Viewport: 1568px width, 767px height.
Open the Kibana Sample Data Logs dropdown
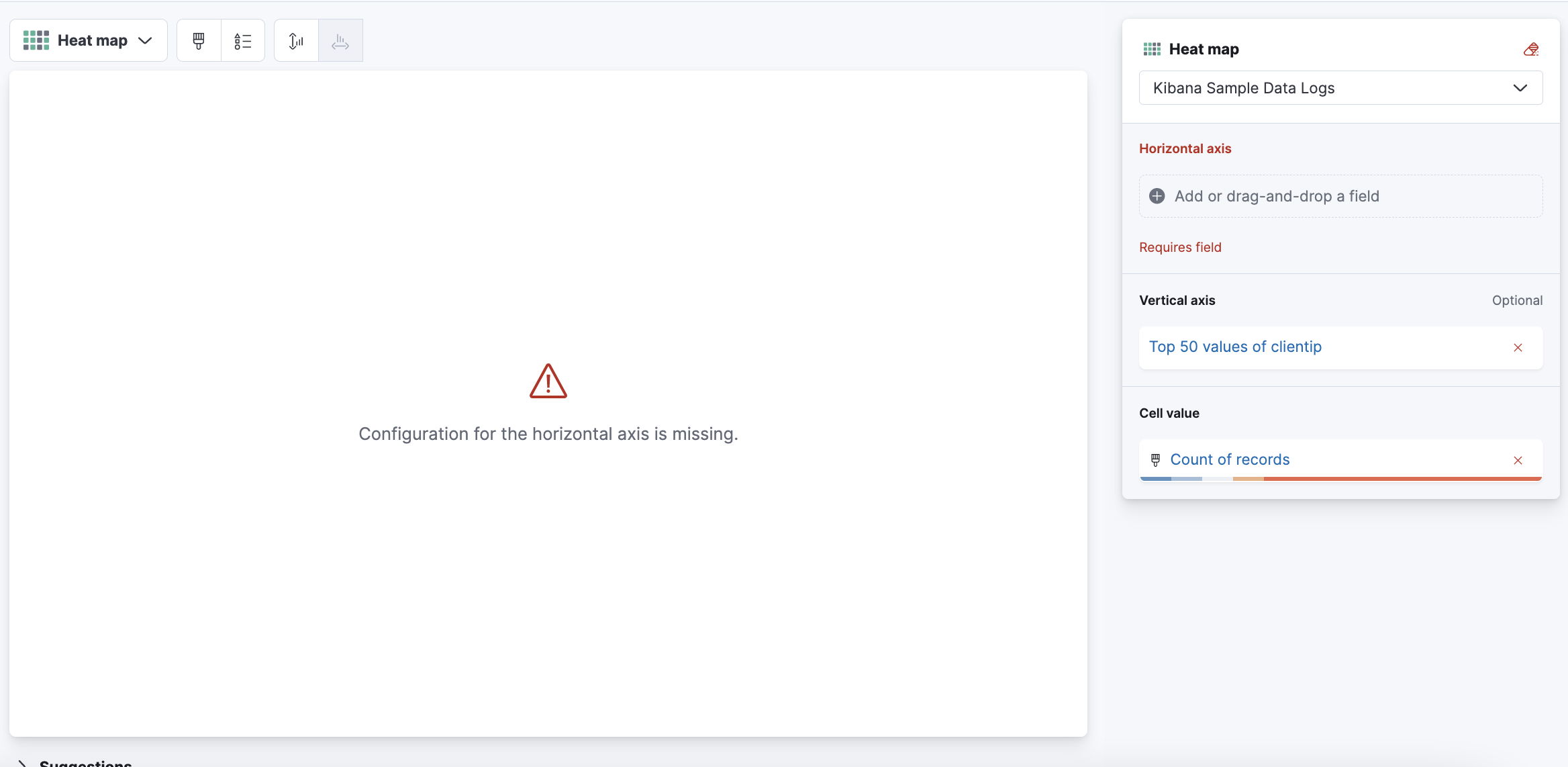(x=1340, y=88)
